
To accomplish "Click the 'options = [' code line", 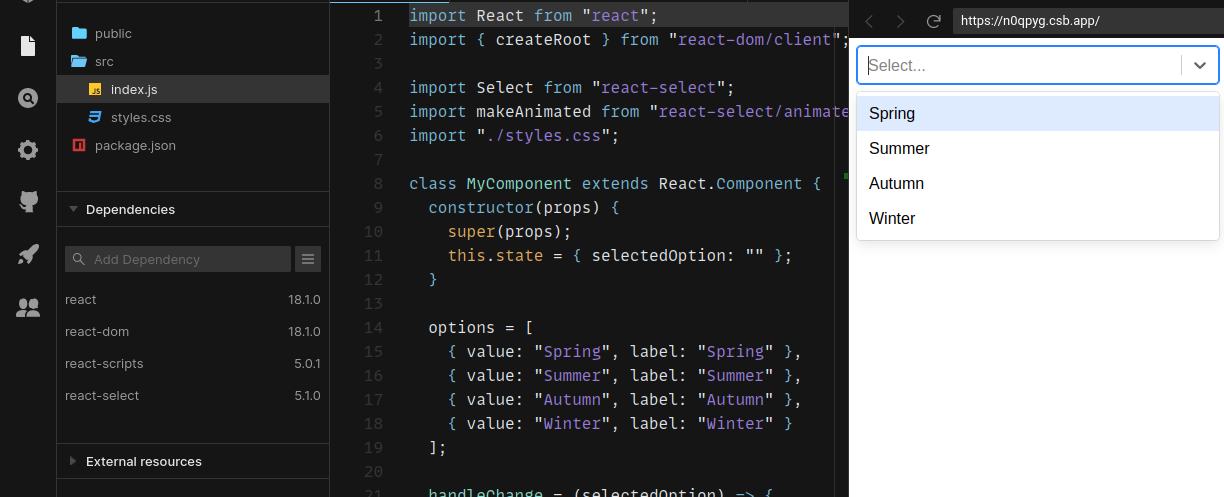I will click(480, 328).
